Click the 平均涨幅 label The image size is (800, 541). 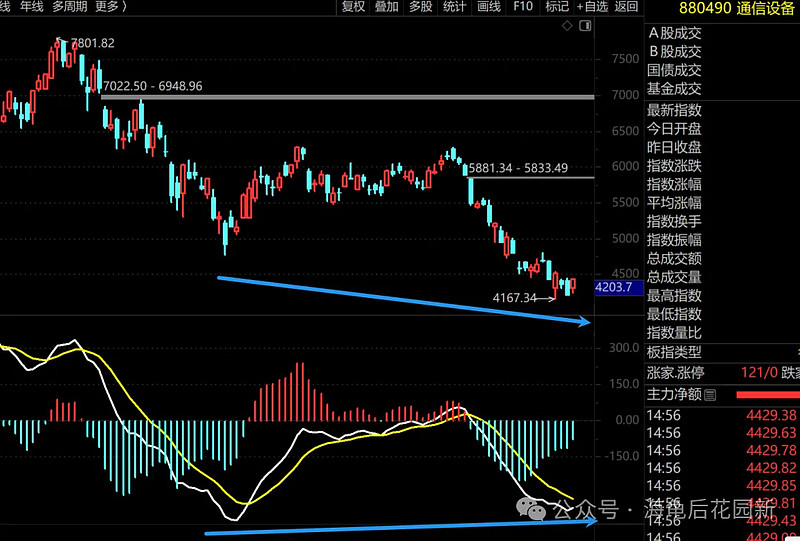click(674, 203)
